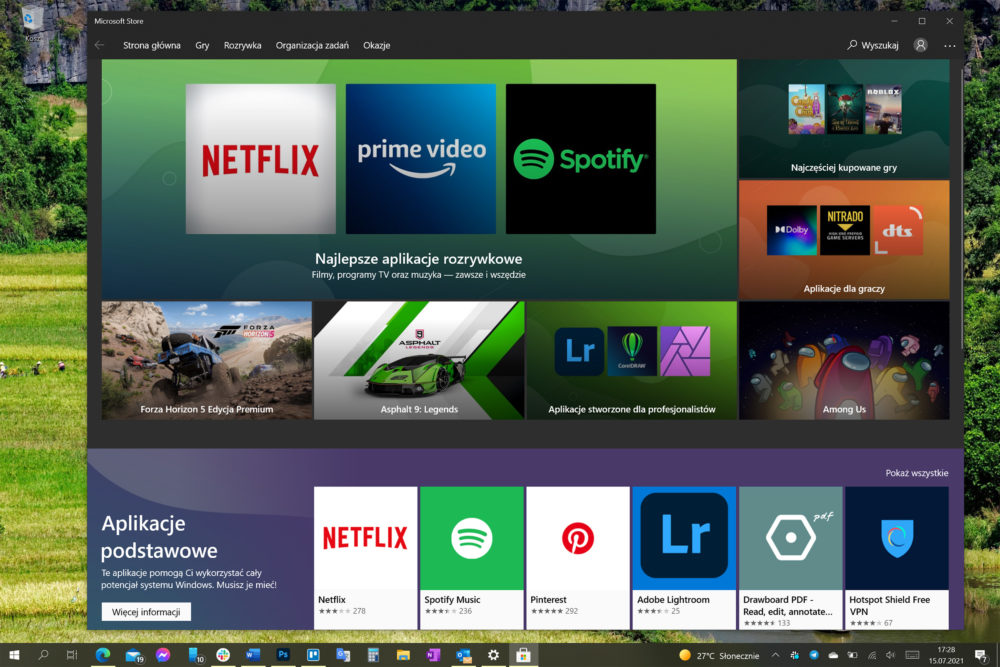Click the Telegram tray icon
Image resolution: width=1000 pixels, height=667 pixels.
(x=814, y=655)
